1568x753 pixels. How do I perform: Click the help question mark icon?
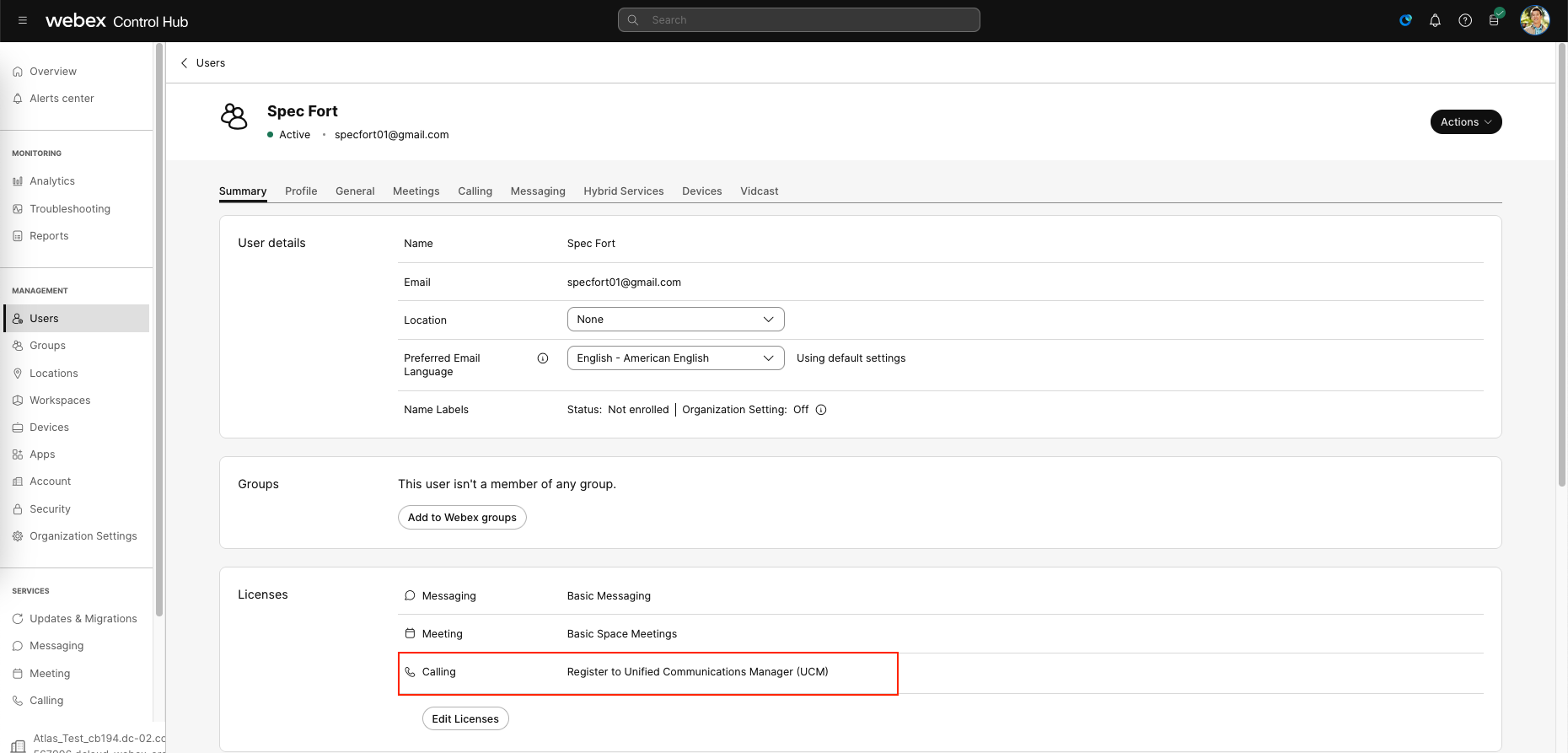tap(1465, 20)
